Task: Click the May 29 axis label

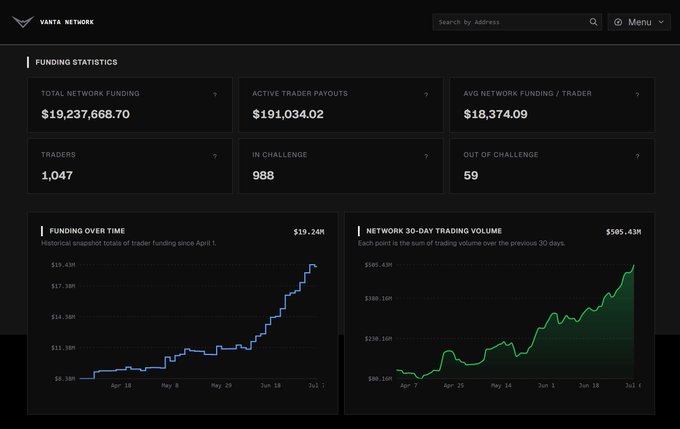Action: [221, 385]
